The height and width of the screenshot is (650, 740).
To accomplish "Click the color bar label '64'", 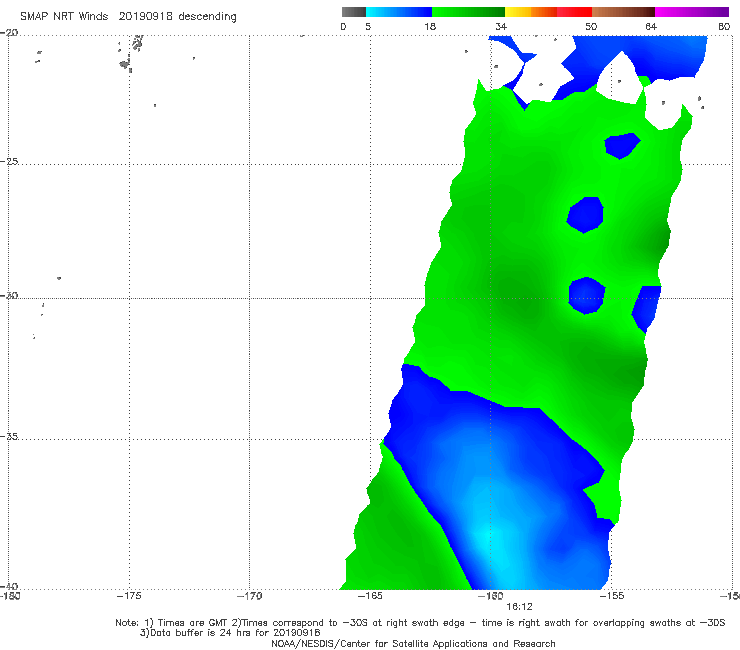I will 651,27.
